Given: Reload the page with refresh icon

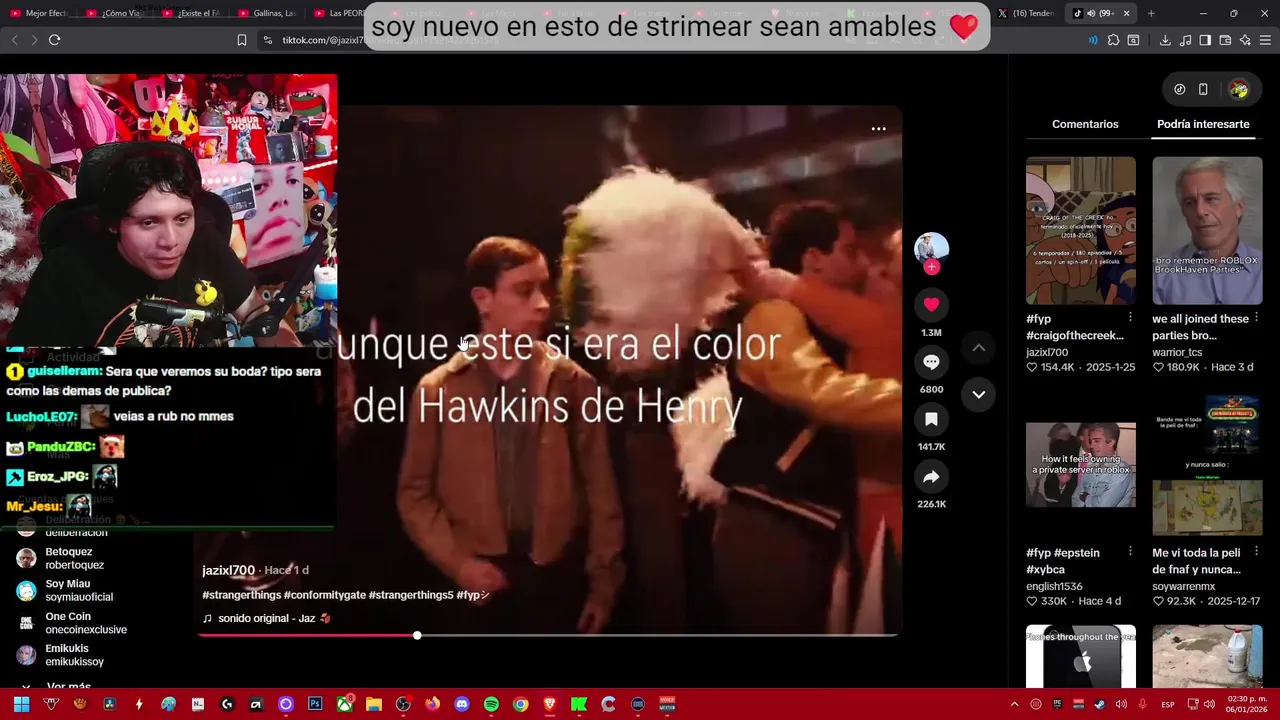Looking at the screenshot, I should (x=54, y=40).
